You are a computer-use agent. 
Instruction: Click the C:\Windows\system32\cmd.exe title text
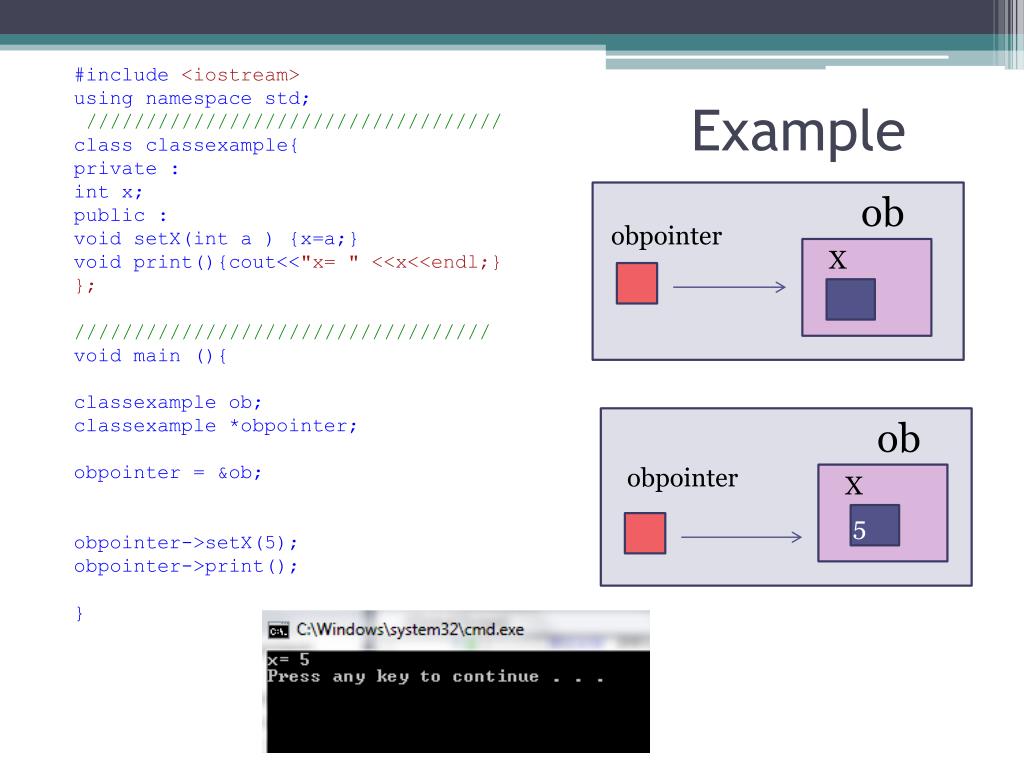[410, 630]
